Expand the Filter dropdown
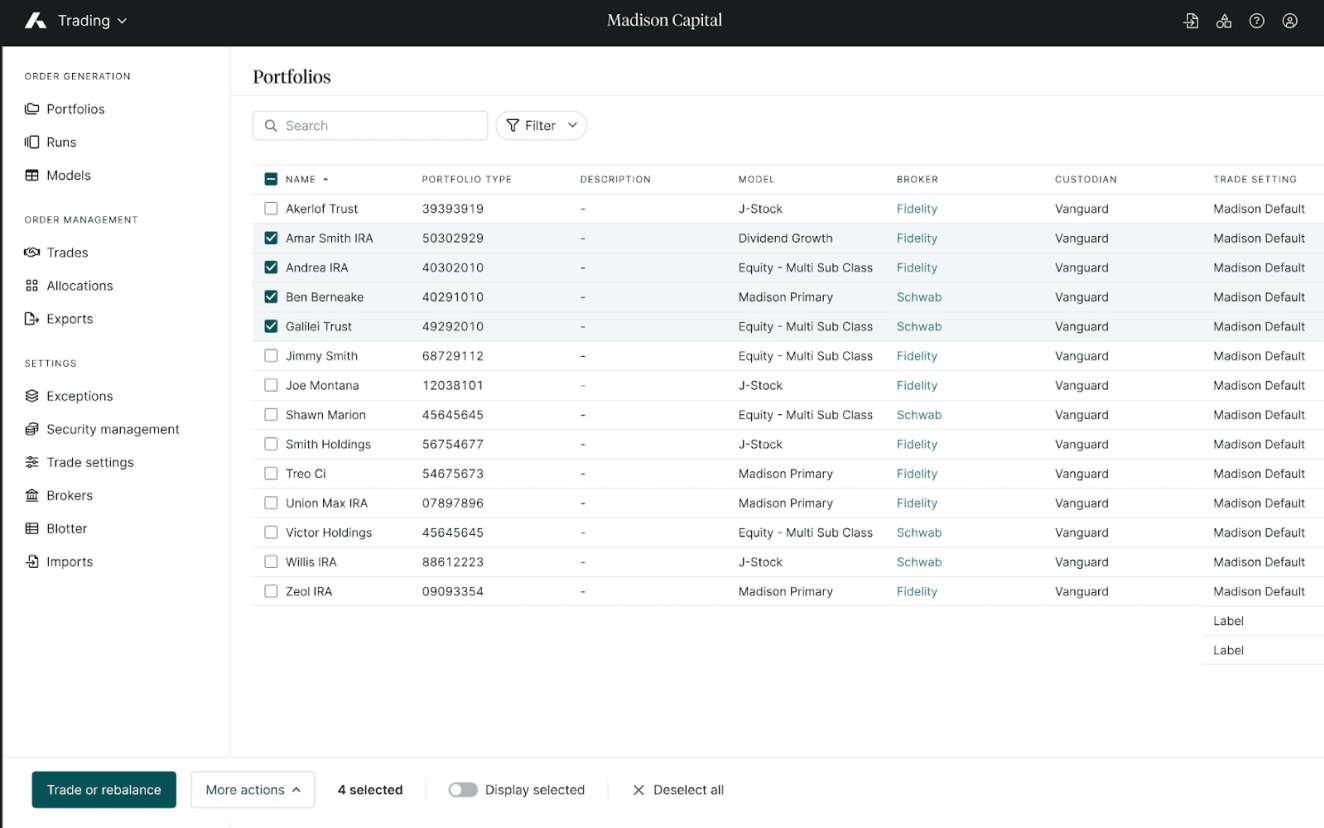The image size is (1324, 828). (541, 126)
